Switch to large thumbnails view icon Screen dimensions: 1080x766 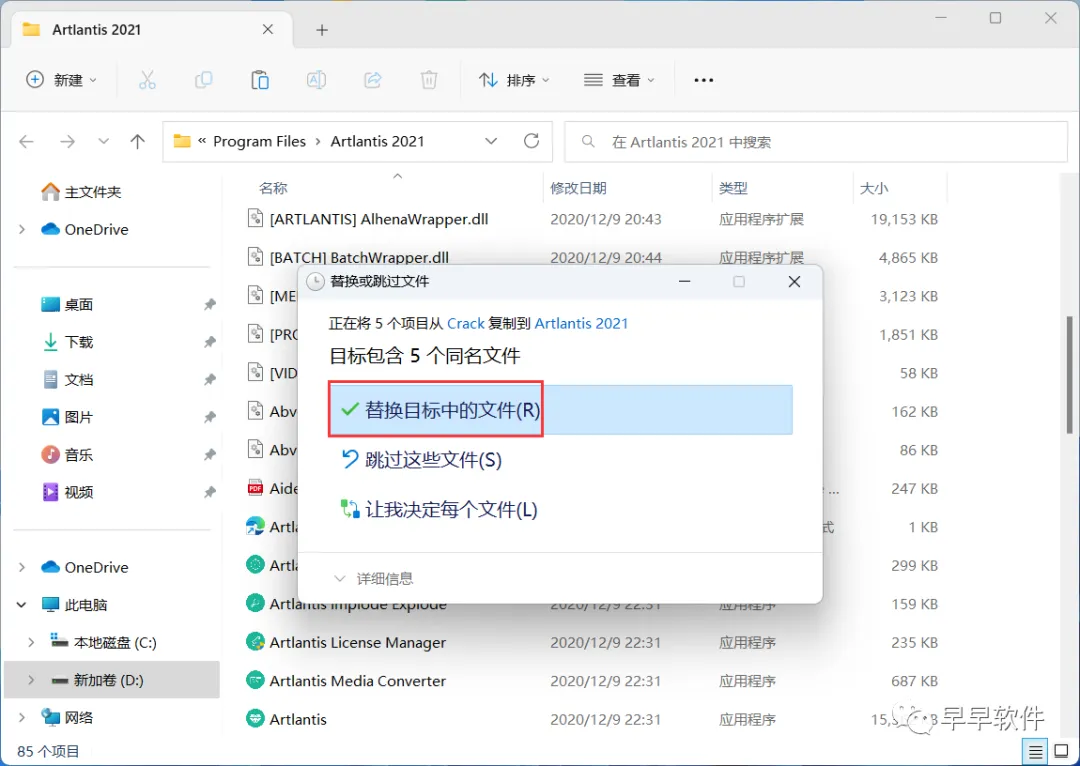[x=1061, y=751]
